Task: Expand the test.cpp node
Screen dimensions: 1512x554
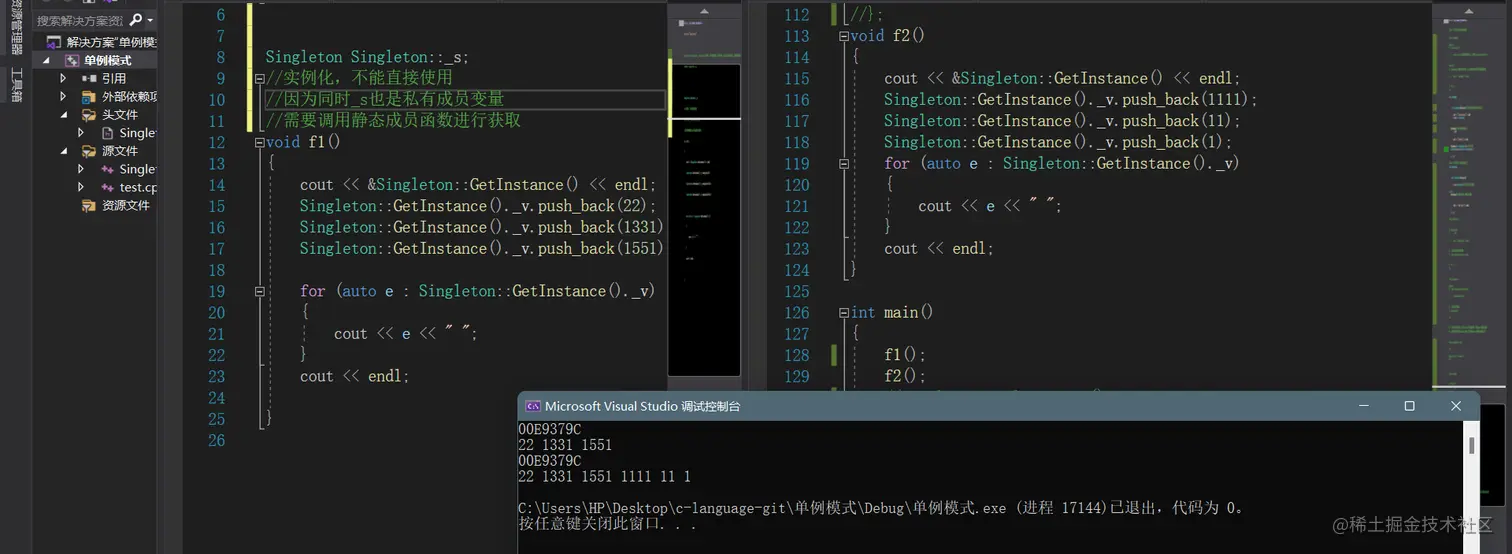Action: pyautogui.click(x=81, y=187)
